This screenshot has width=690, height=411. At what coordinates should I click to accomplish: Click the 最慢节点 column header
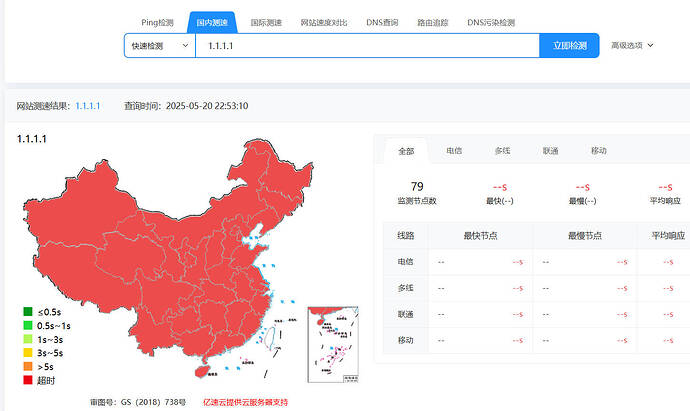click(584, 235)
